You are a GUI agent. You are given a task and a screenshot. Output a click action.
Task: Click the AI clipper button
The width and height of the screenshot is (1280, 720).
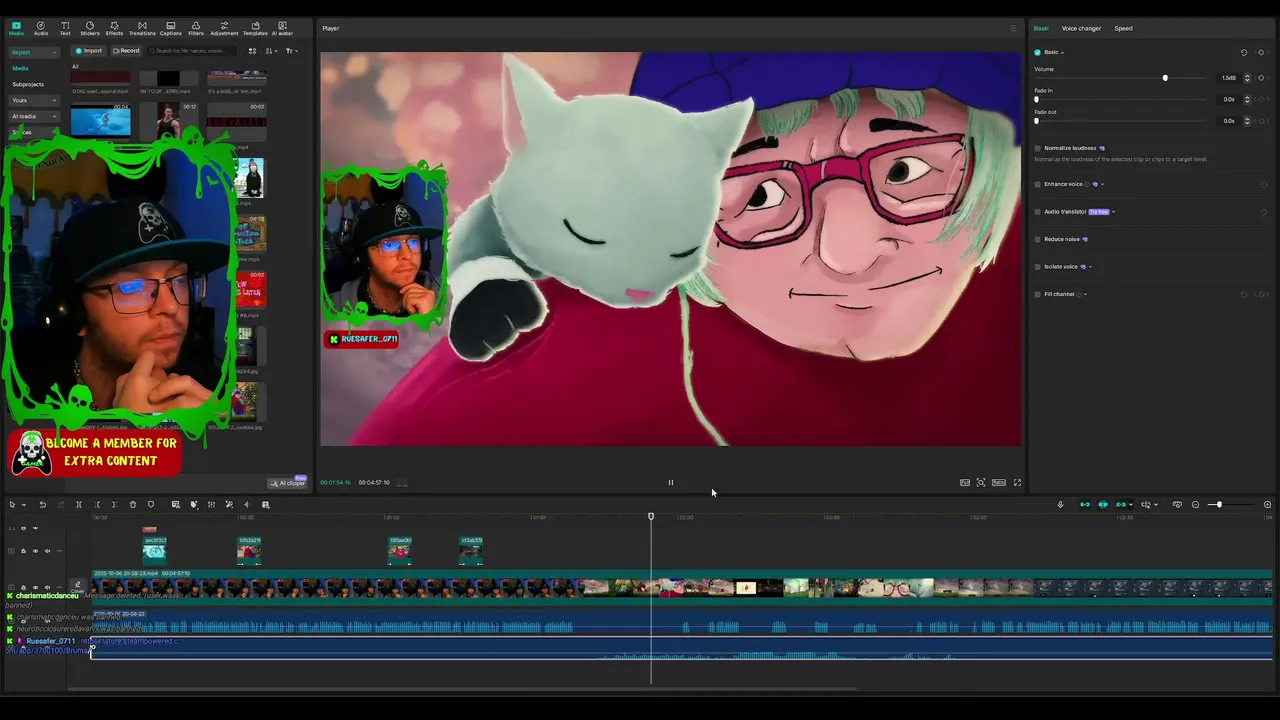pyautogui.click(x=287, y=483)
